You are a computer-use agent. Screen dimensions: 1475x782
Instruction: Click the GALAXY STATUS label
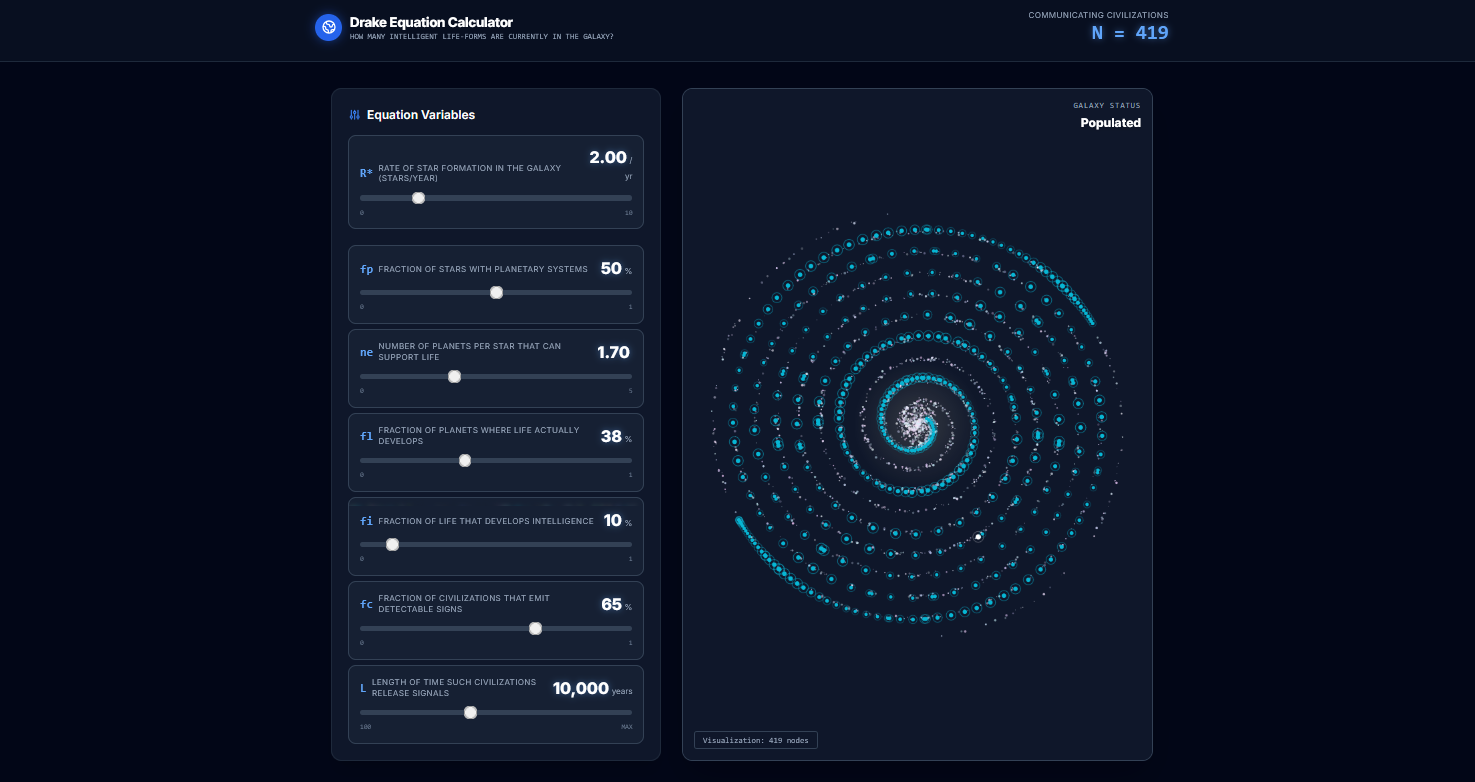(x=1109, y=105)
